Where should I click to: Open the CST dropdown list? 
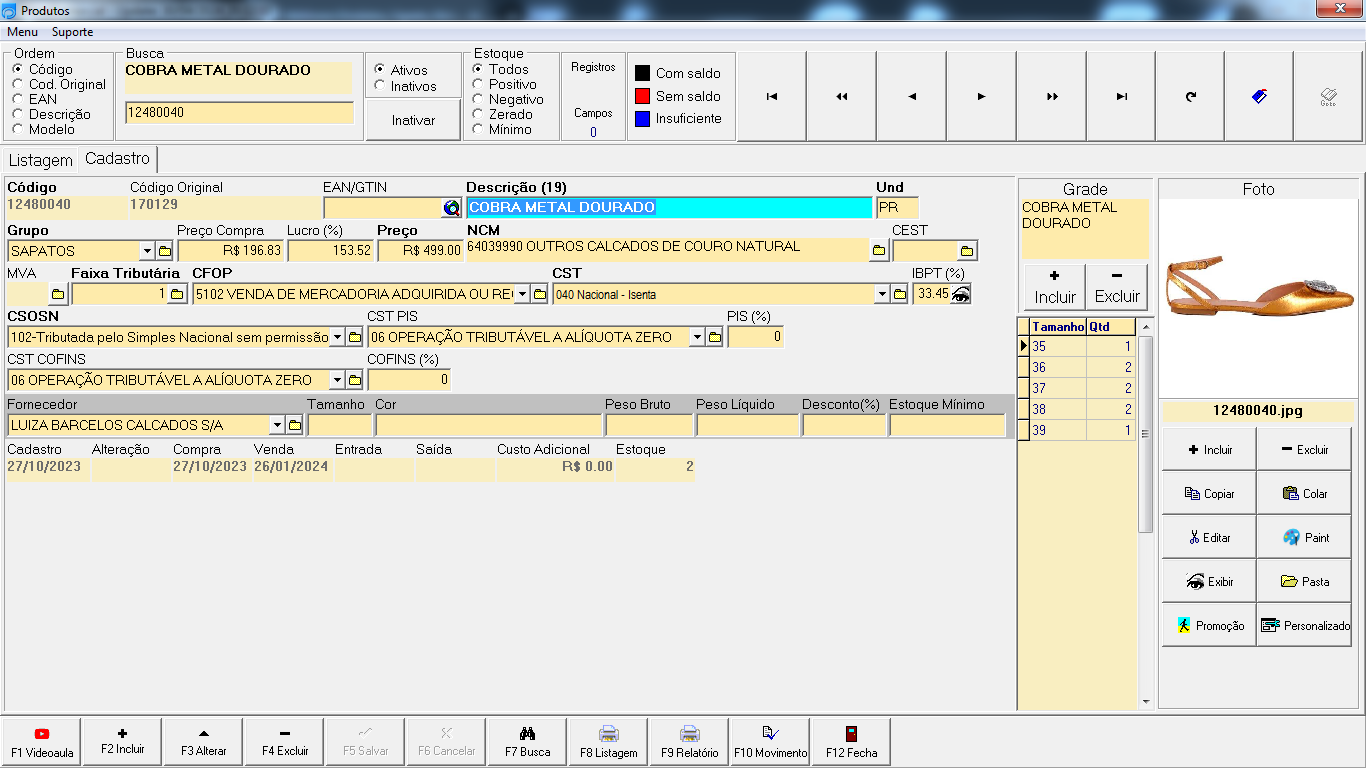[x=881, y=294]
